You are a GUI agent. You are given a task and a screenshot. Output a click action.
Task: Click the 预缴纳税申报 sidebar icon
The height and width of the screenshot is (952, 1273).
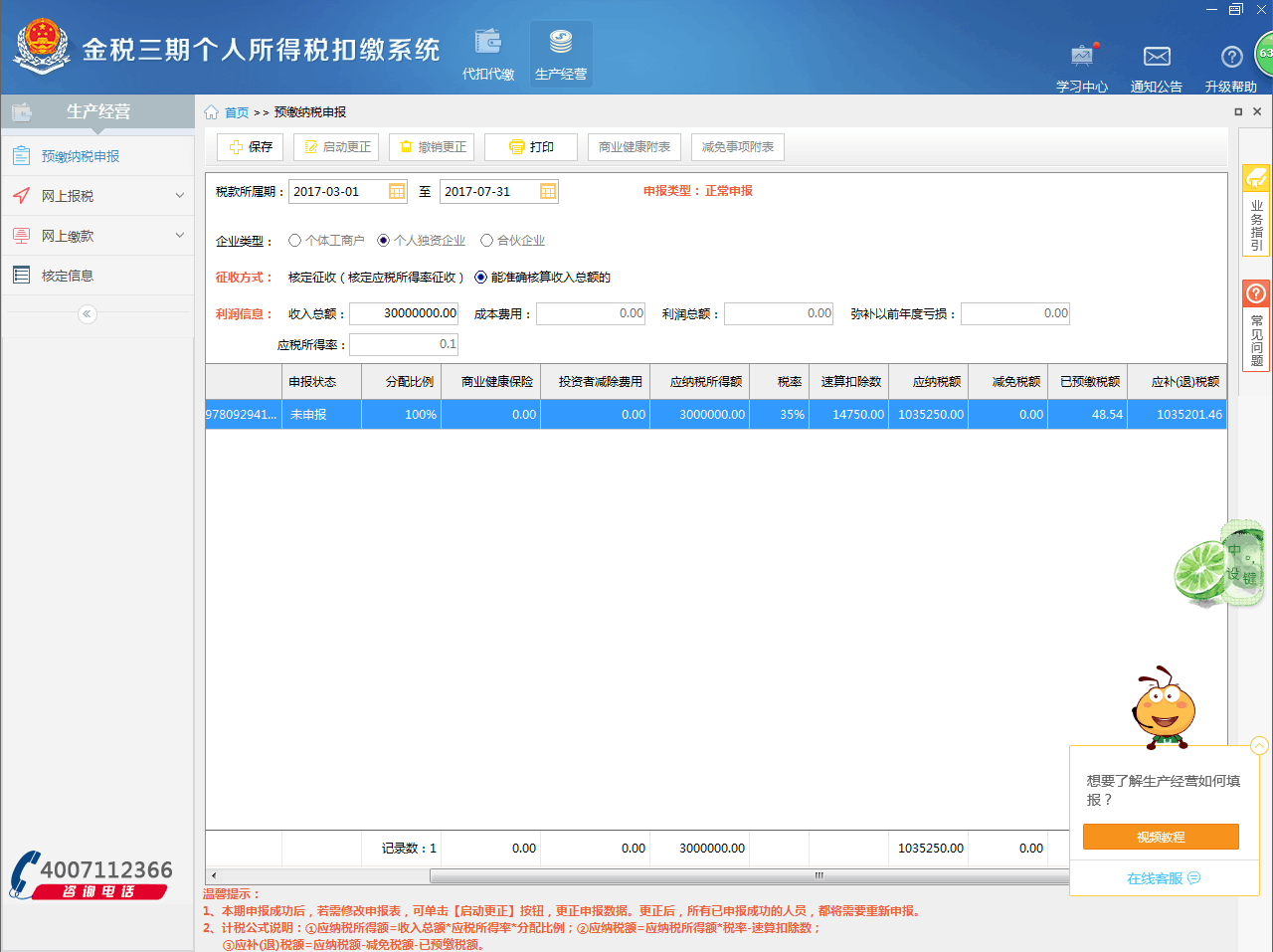click(x=21, y=156)
